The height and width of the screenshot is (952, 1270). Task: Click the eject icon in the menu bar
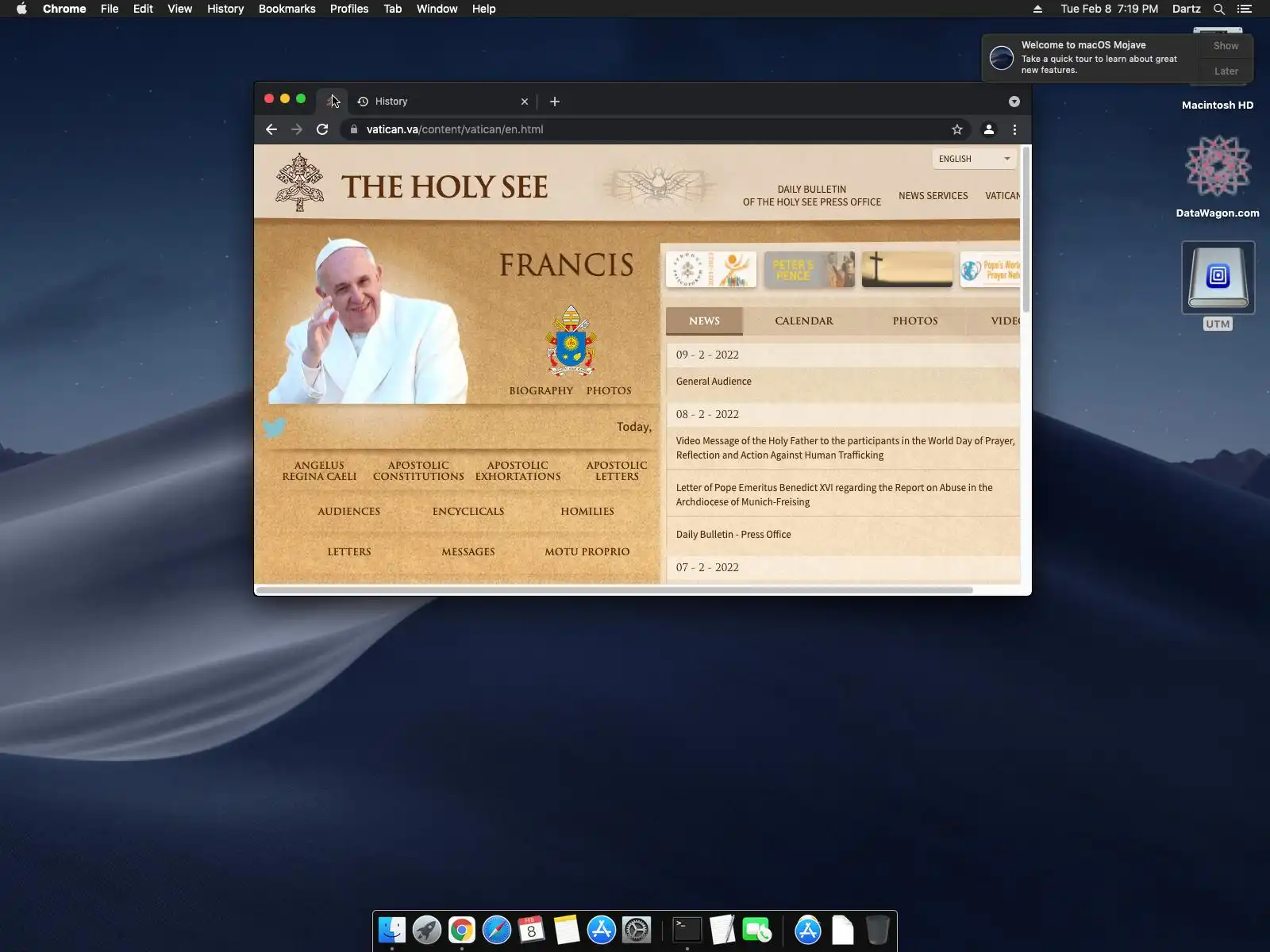point(1037,9)
